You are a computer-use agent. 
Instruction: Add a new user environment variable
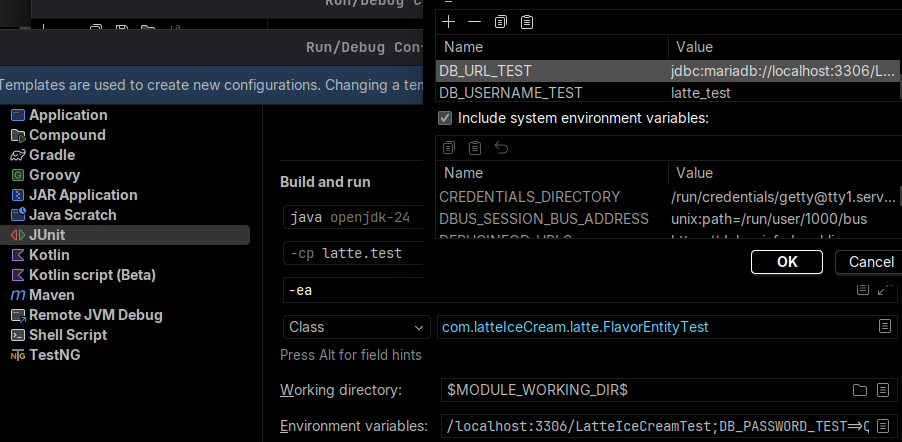448,22
